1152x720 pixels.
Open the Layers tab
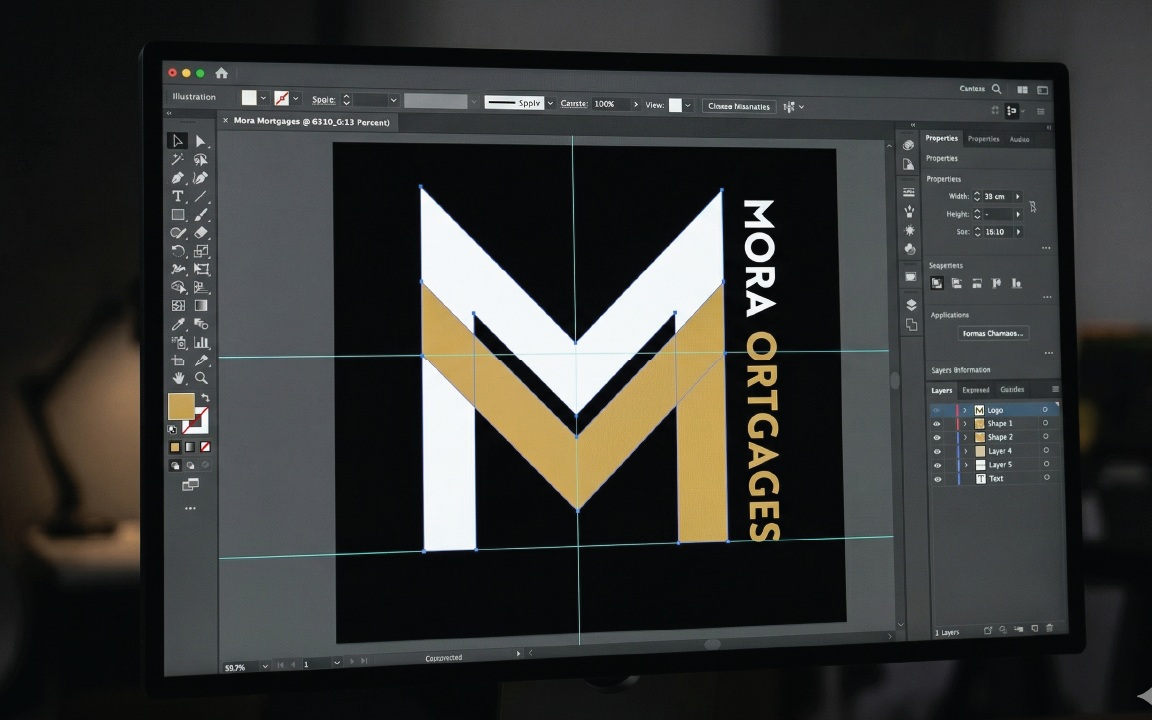941,390
